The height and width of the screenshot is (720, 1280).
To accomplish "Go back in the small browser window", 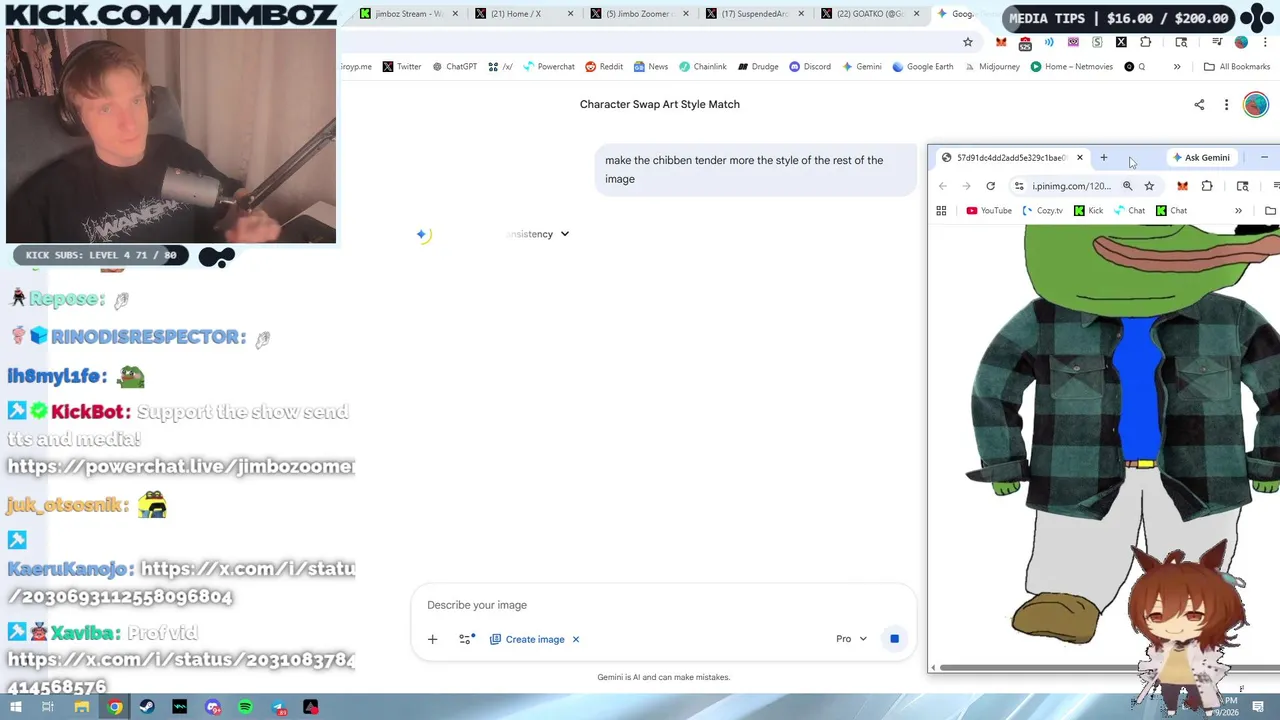I will pos(942,186).
